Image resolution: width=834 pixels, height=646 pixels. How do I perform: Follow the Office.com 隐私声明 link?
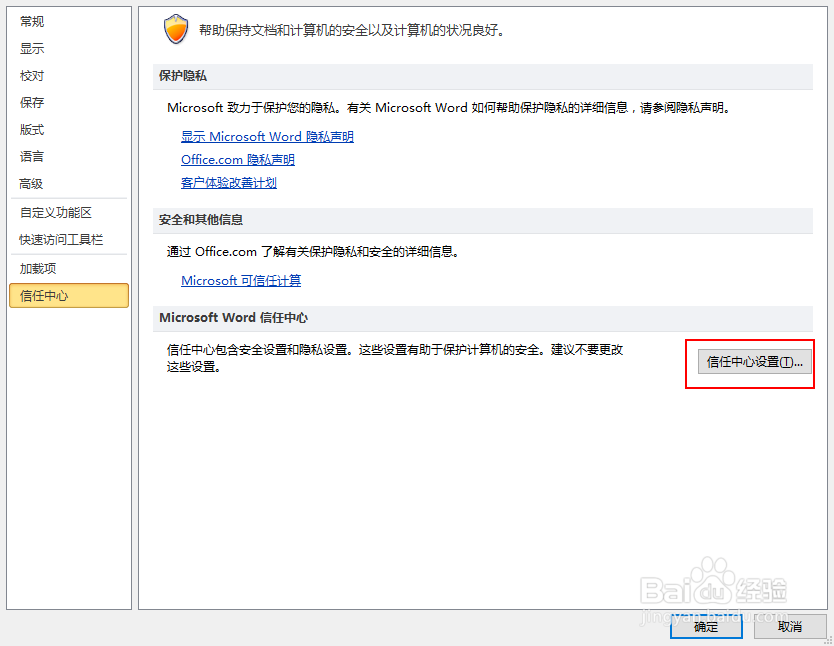(x=238, y=160)
